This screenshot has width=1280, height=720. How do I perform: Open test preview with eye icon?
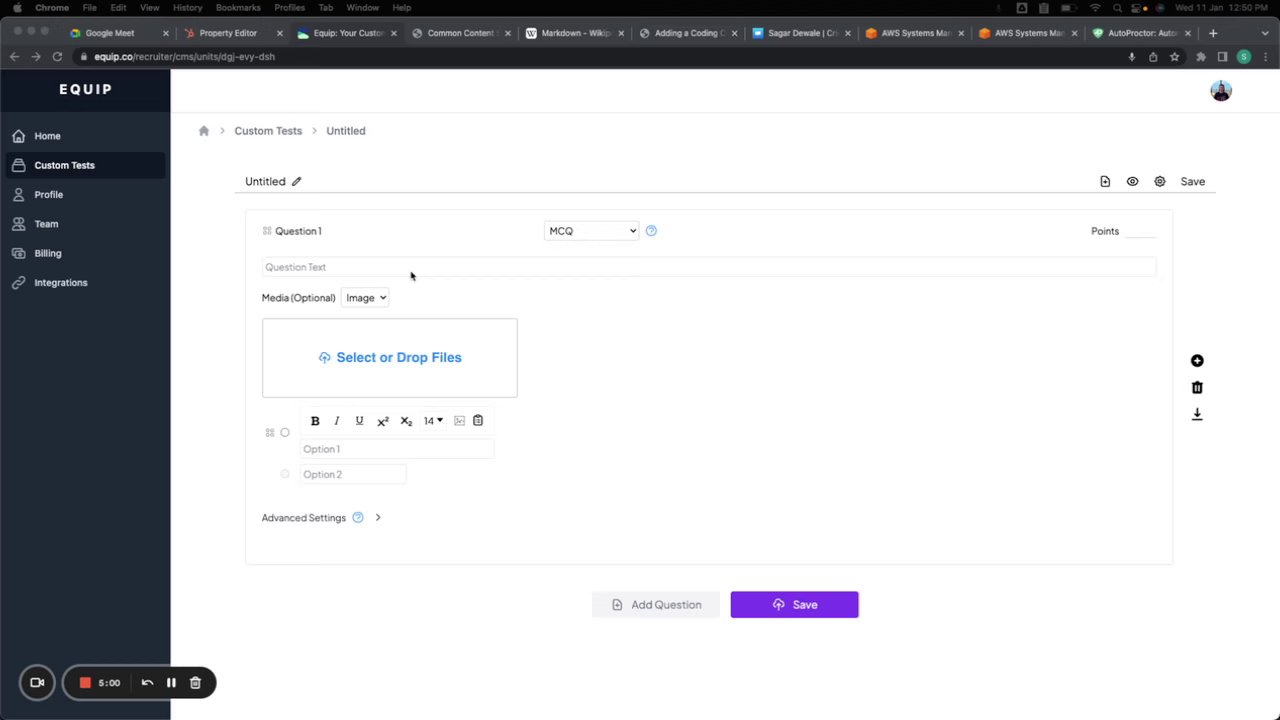tap(1132, 182)
